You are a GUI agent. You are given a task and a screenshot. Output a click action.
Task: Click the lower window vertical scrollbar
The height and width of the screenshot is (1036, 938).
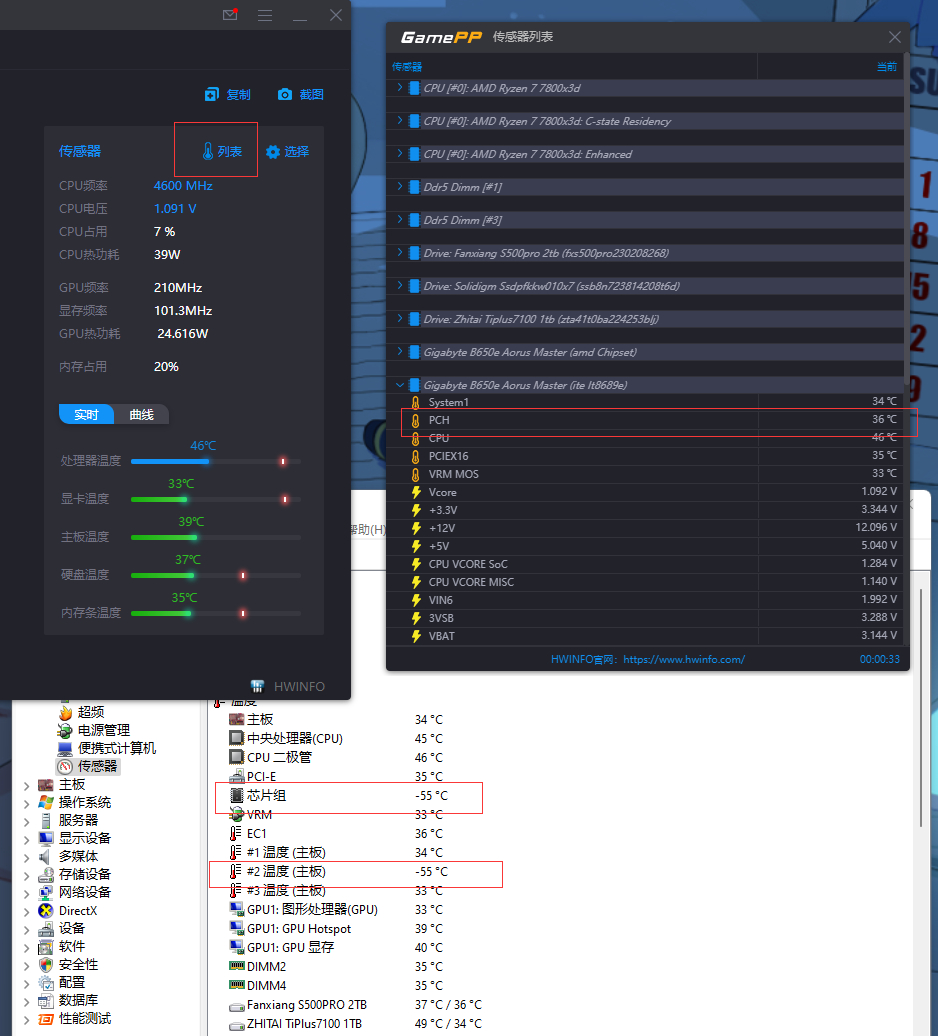pyautogui.click(x=921, y=707)
